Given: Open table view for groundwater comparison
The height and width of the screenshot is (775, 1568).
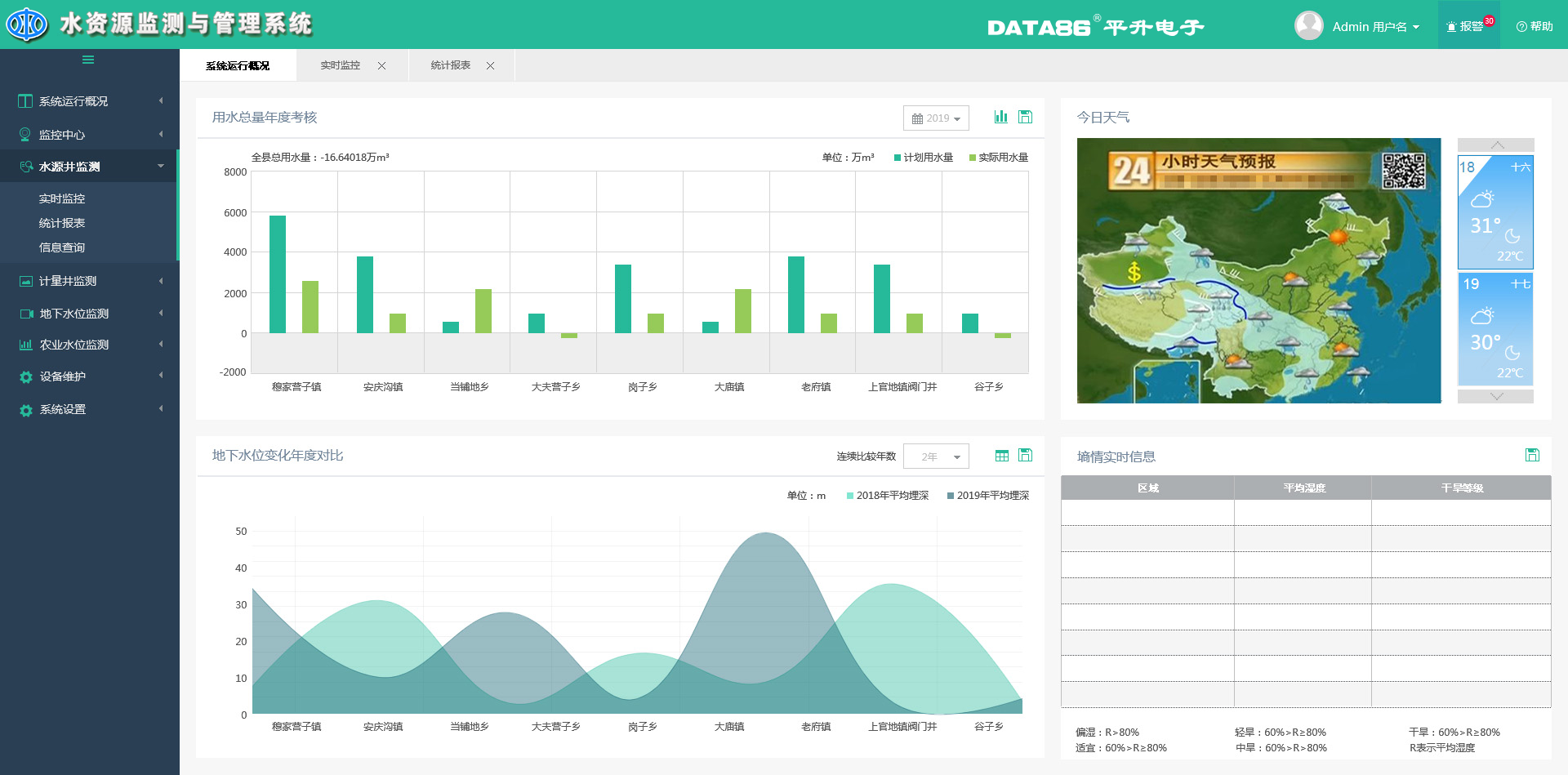Looking at the screenshot, I should point(1001,456).
